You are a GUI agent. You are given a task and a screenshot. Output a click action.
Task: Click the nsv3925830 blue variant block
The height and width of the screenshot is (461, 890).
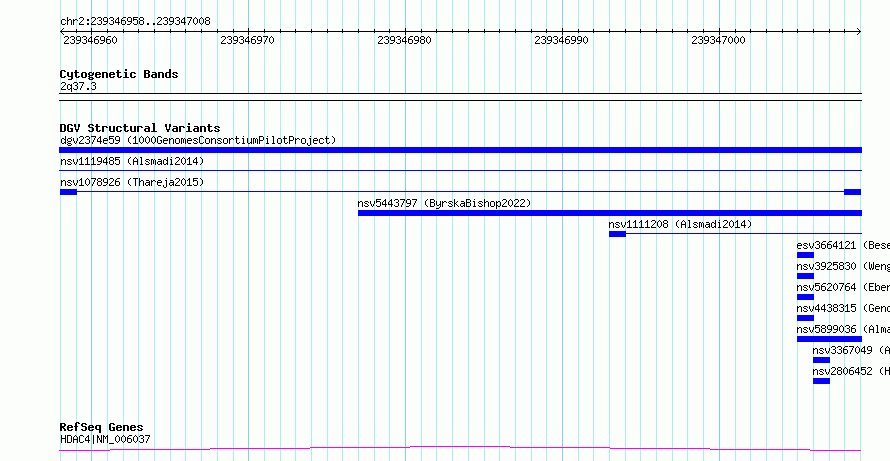click(805, 276)
